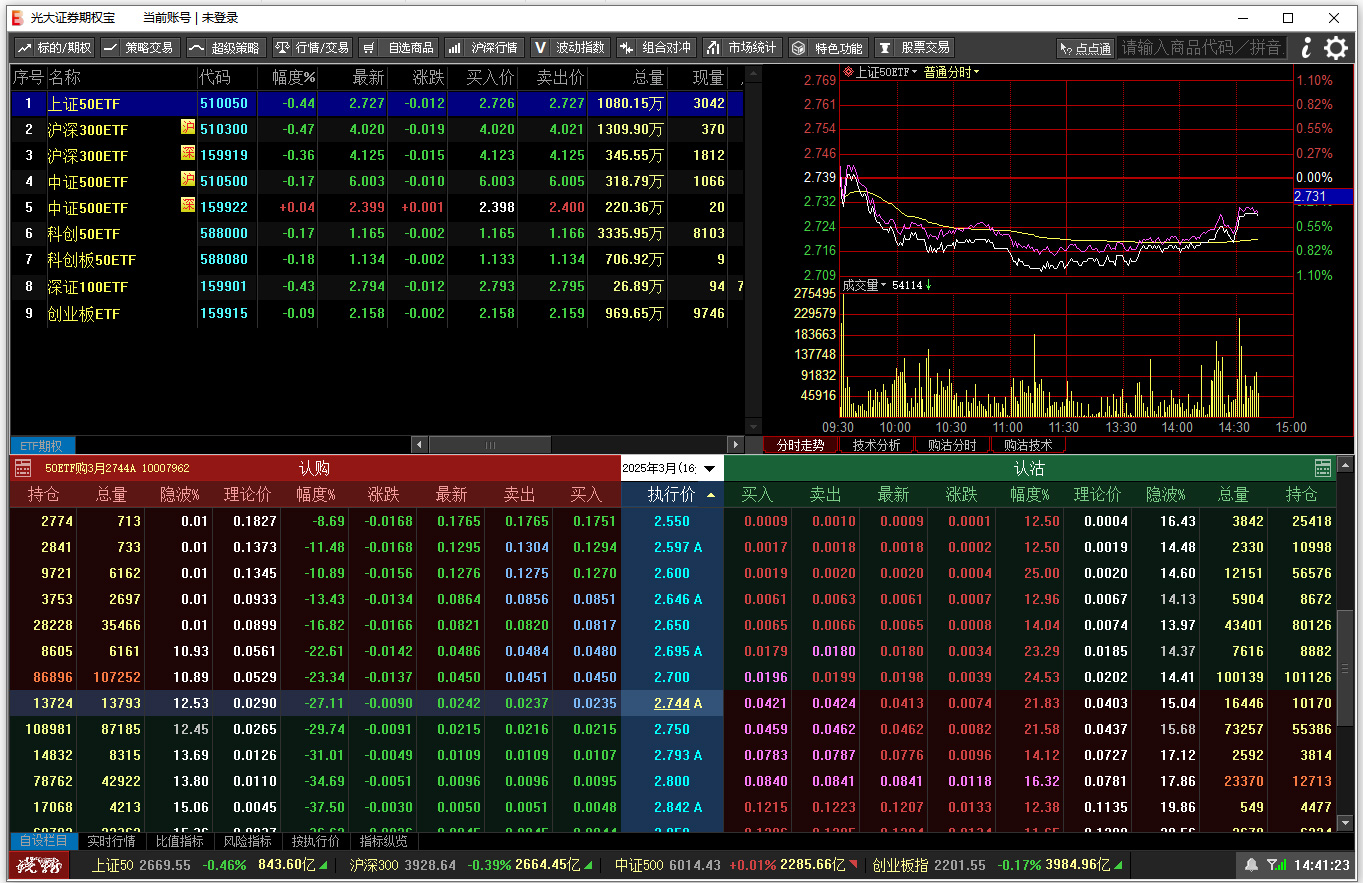Open the 成交量 indicator dropdown

(x=864, y=285)
